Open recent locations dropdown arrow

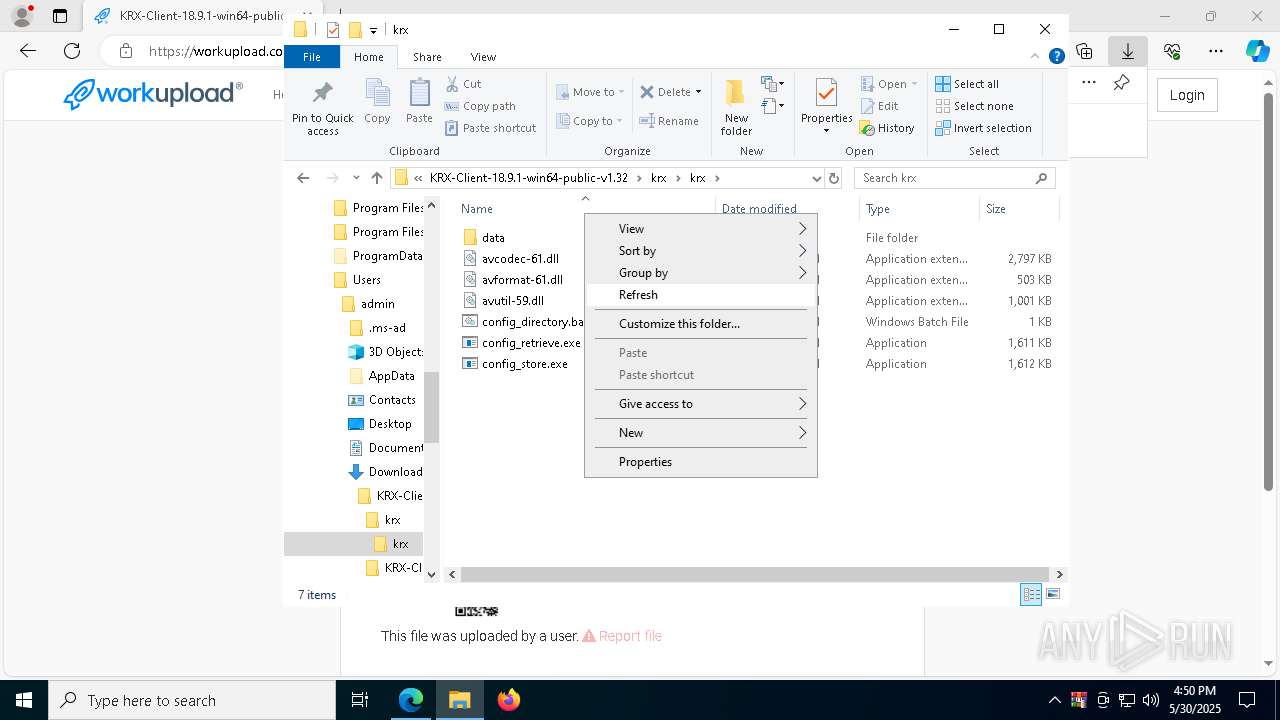(356, 178)
